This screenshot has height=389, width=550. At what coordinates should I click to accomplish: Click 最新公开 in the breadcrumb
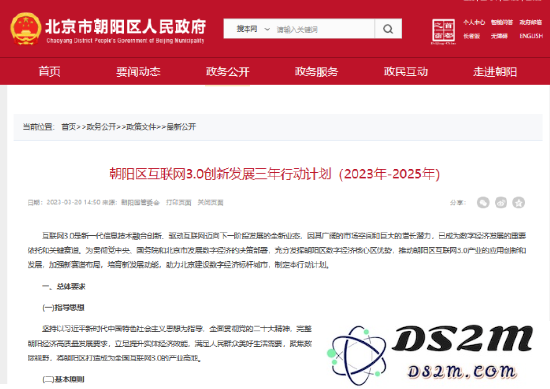181,127
